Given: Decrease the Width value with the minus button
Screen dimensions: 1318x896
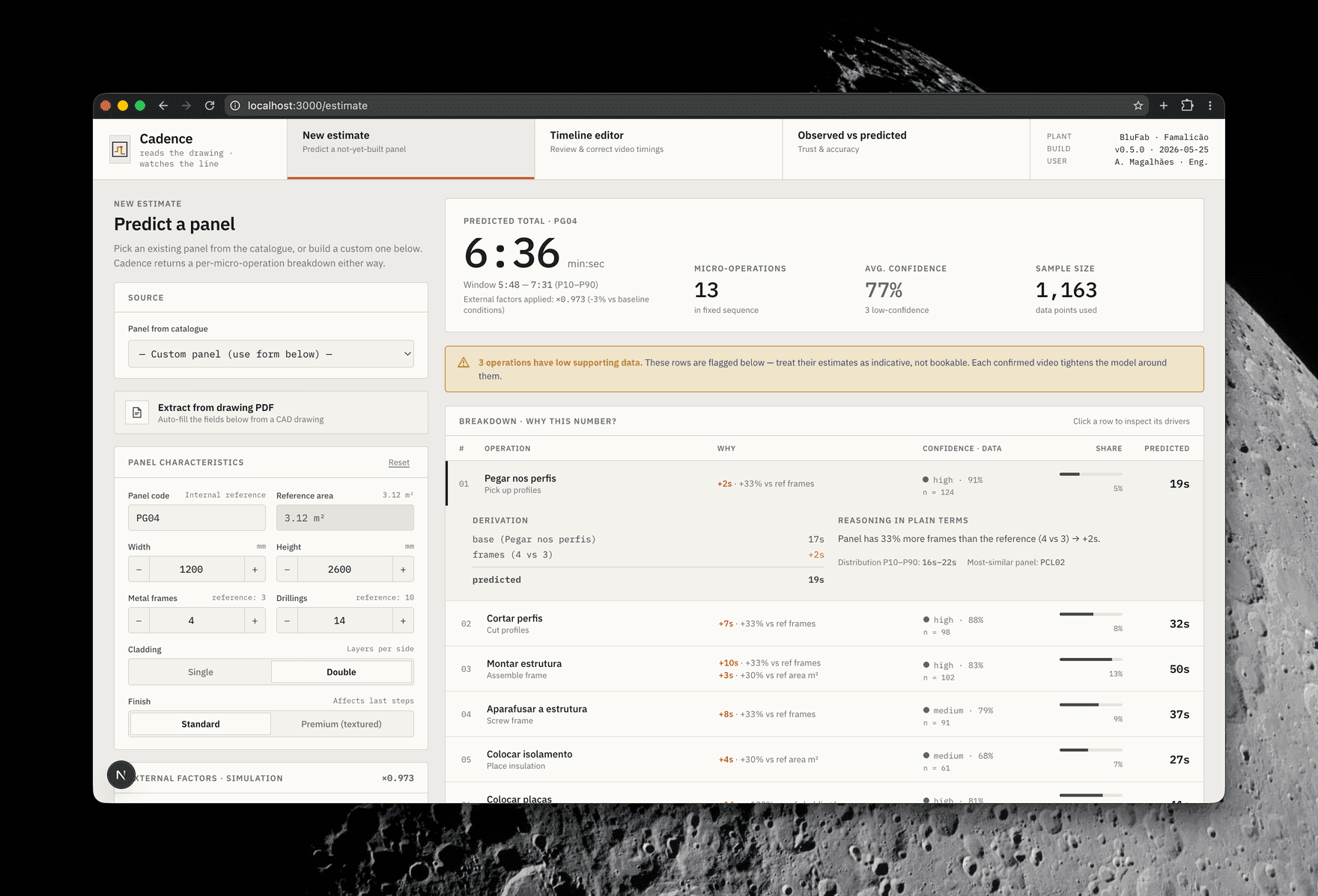Looking at the screenshot, I should point(139,570).
